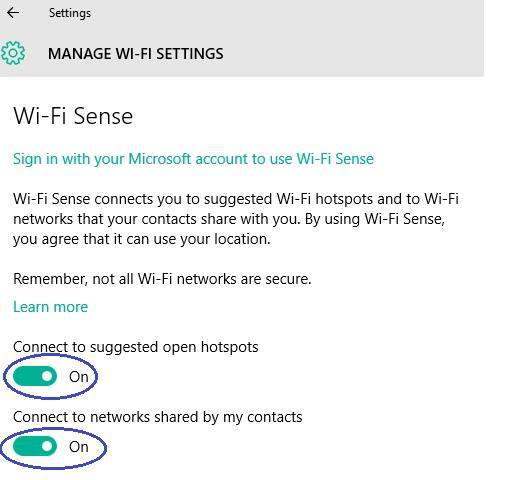This screenshot has width=519, height=480.
Task: Click the Wi-Fi Sense description paragraph
Action: pyautogui.click(x=236, y=219)
